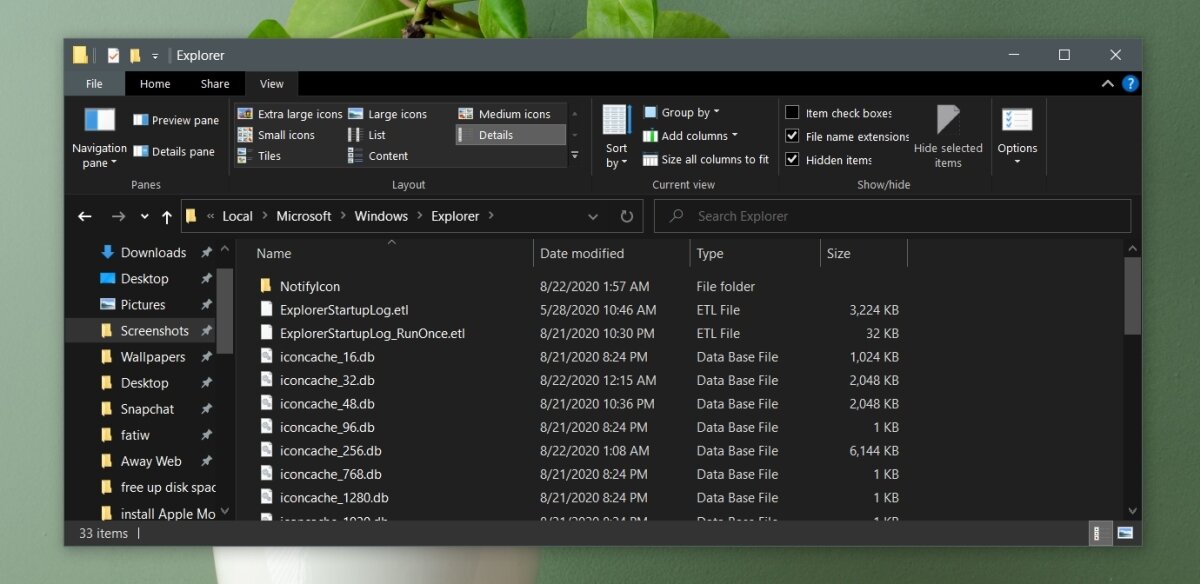Click the Sort by icon
This screenshot has width=1200, height=584.
click(x=616, y=122)
